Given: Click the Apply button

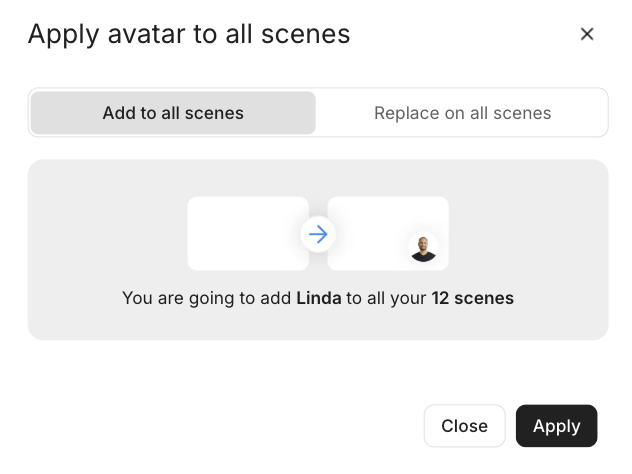Looking at the screenshot, I should [557, 426].
